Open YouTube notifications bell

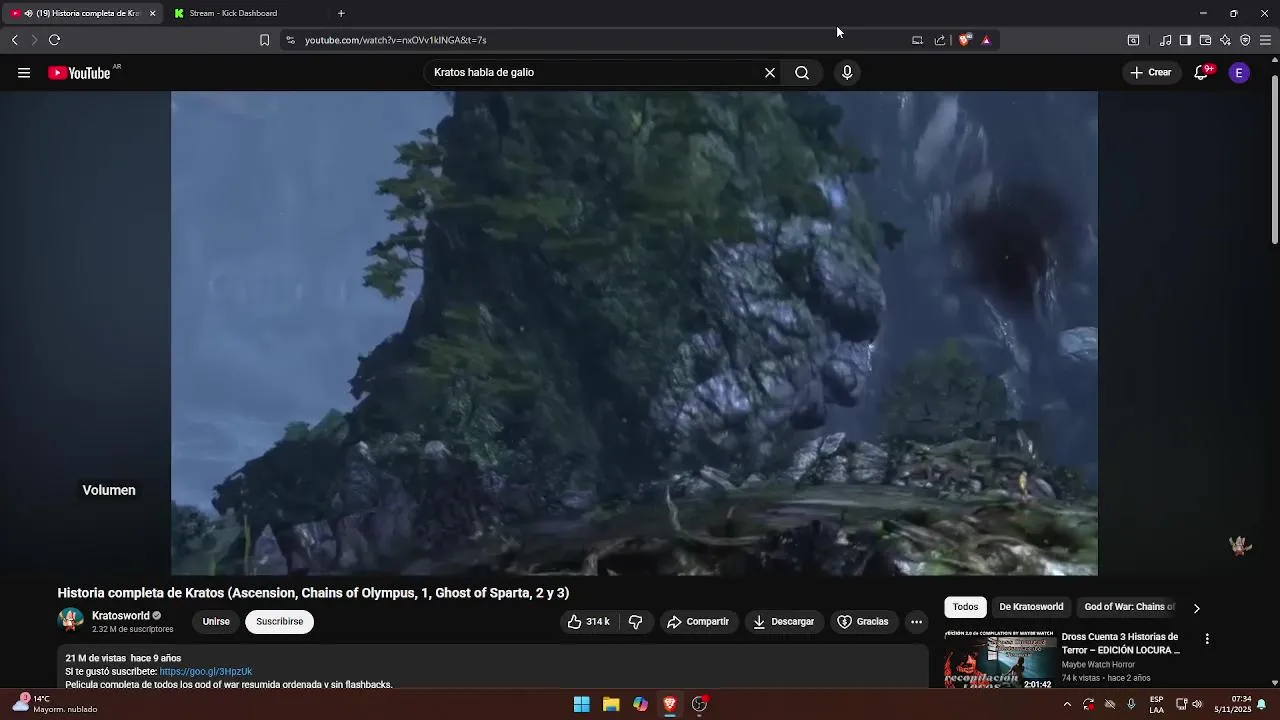click(1201, 73)
